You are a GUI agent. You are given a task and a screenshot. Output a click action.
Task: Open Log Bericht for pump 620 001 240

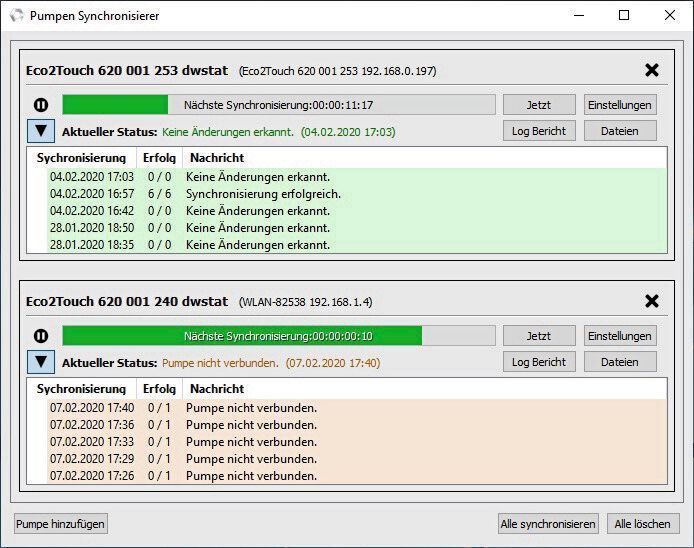coord(539,362)
